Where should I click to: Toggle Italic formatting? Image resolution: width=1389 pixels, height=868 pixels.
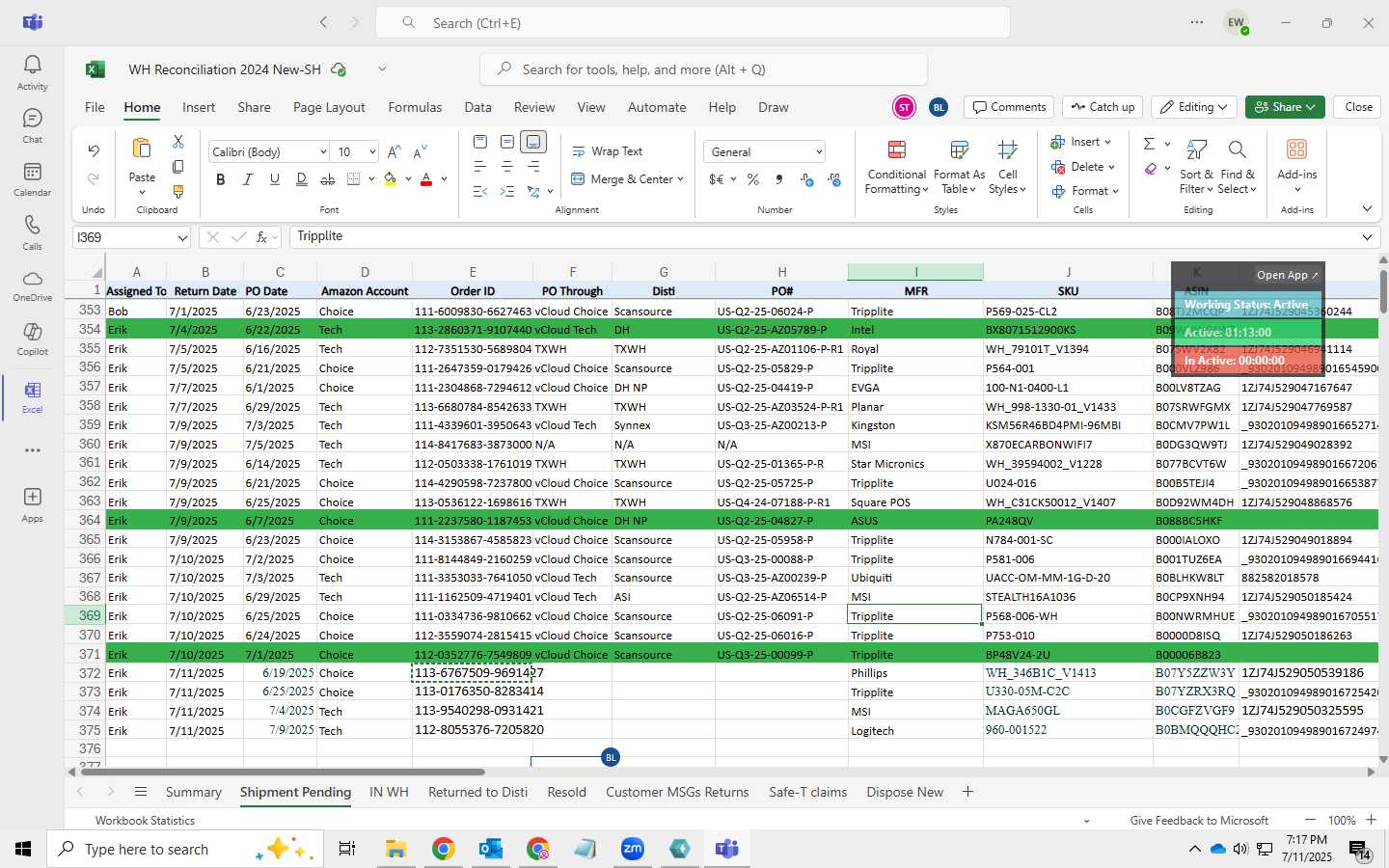248,179
